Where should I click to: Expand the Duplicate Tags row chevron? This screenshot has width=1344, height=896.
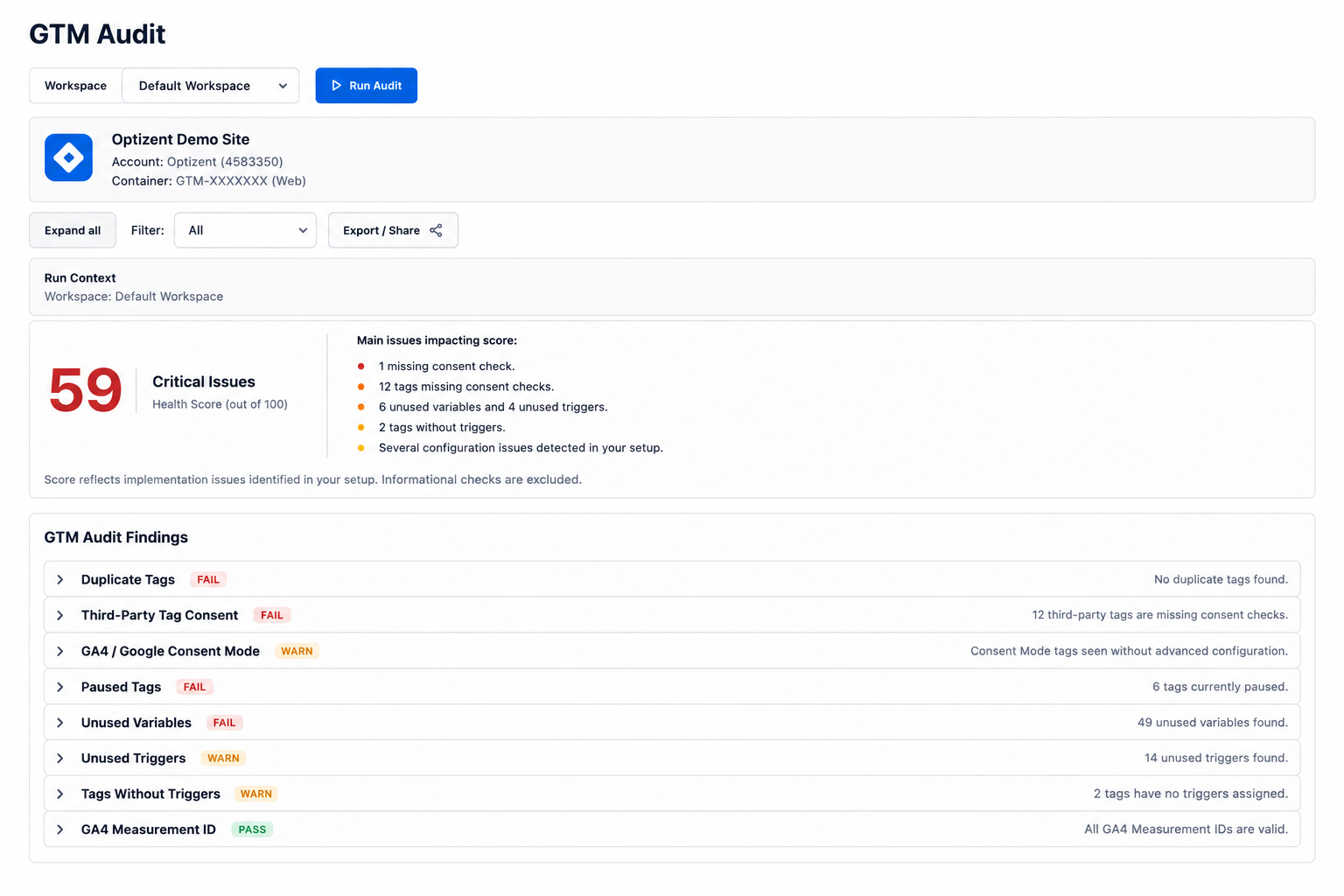coord(60,579)
